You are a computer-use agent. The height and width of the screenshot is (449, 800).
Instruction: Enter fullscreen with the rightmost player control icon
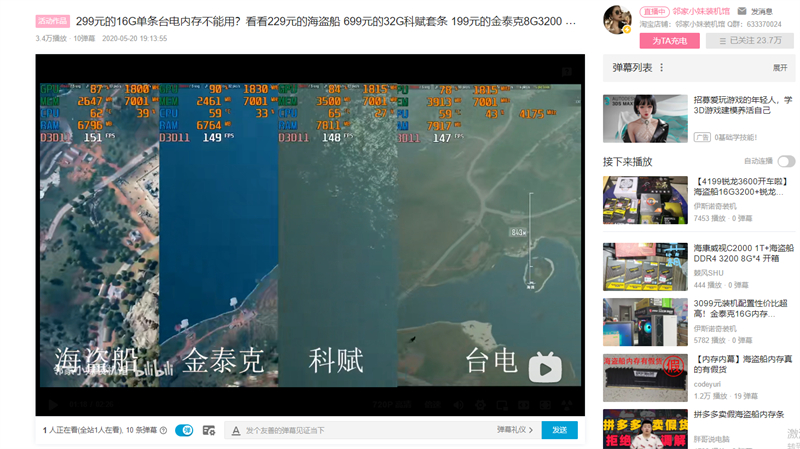coord(567,405)
